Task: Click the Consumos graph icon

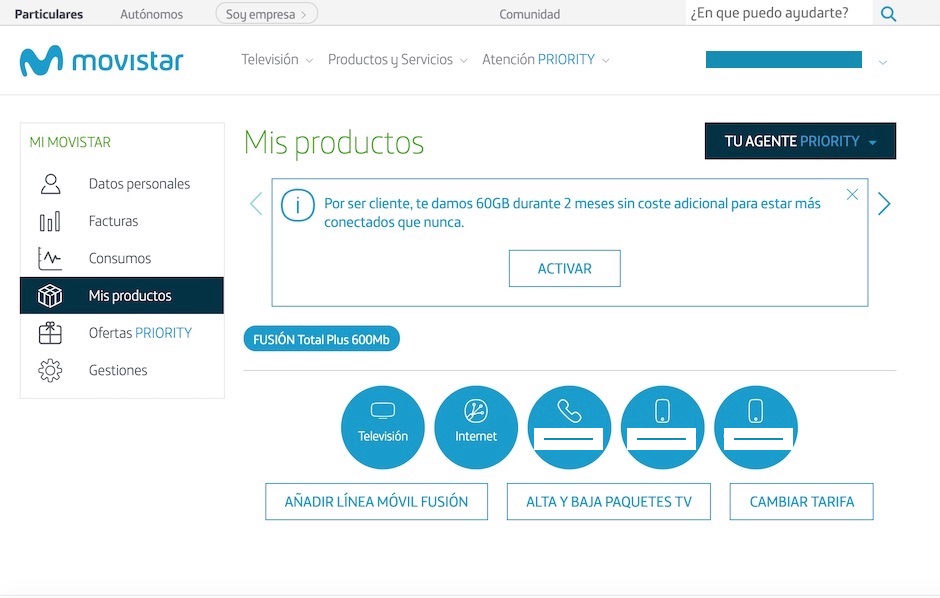Action: (x=50, y=258)
